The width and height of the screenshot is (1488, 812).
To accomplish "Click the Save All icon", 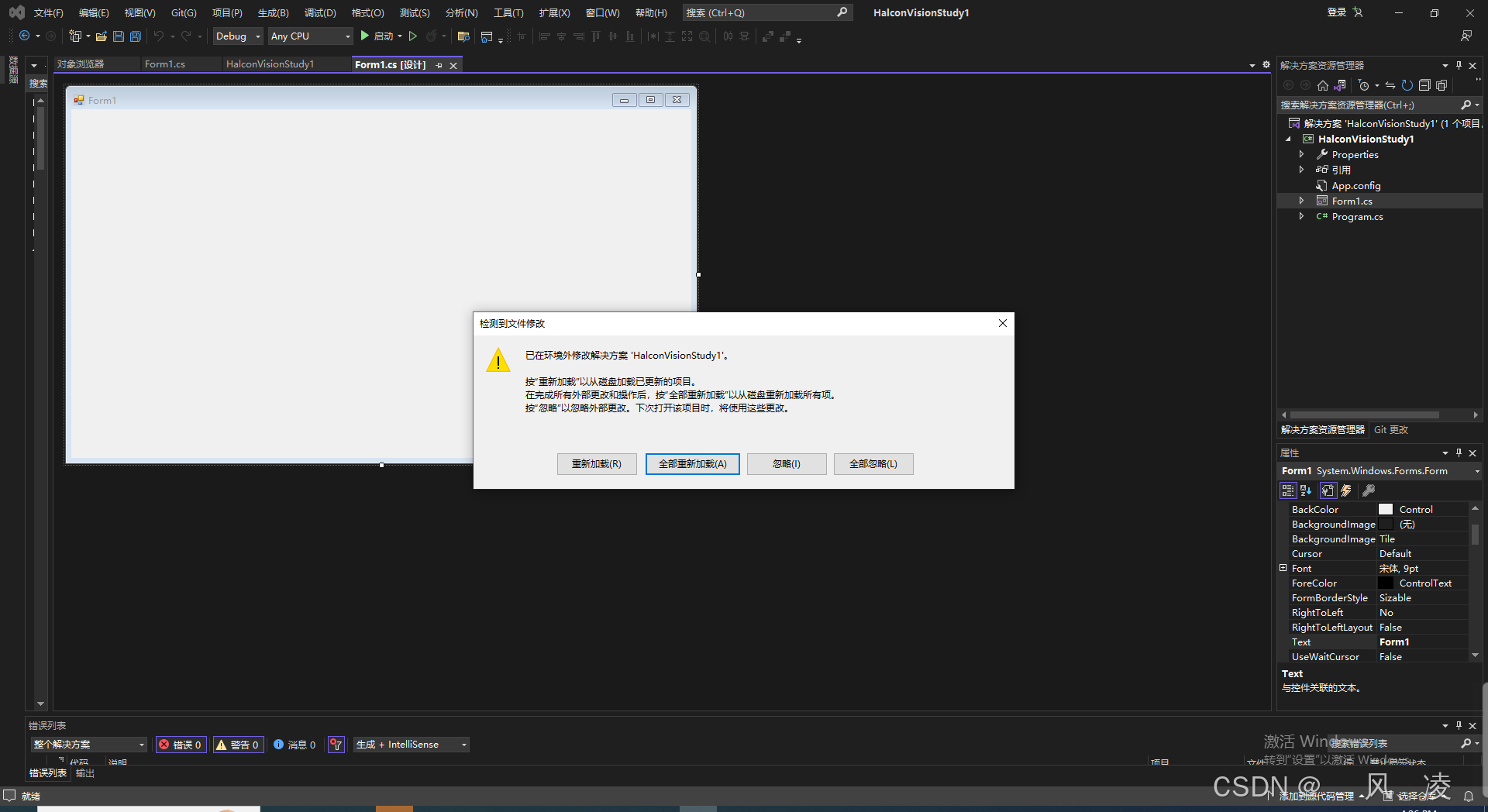I will [x=136, y=36].
